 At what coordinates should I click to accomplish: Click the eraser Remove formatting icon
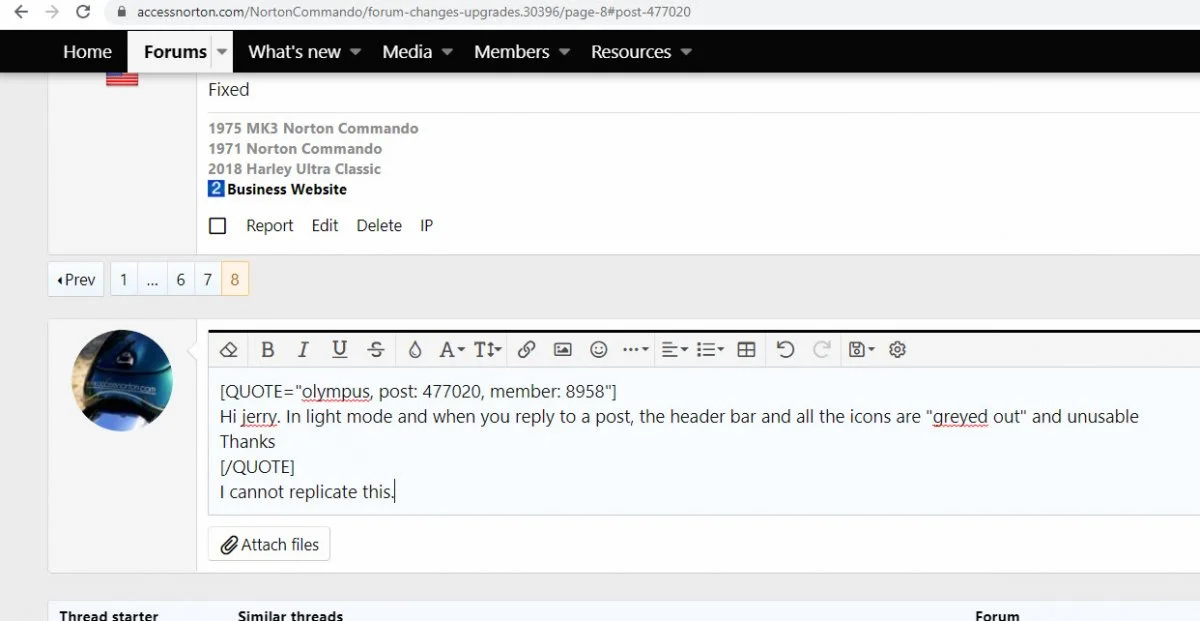(x=229, y=350)
